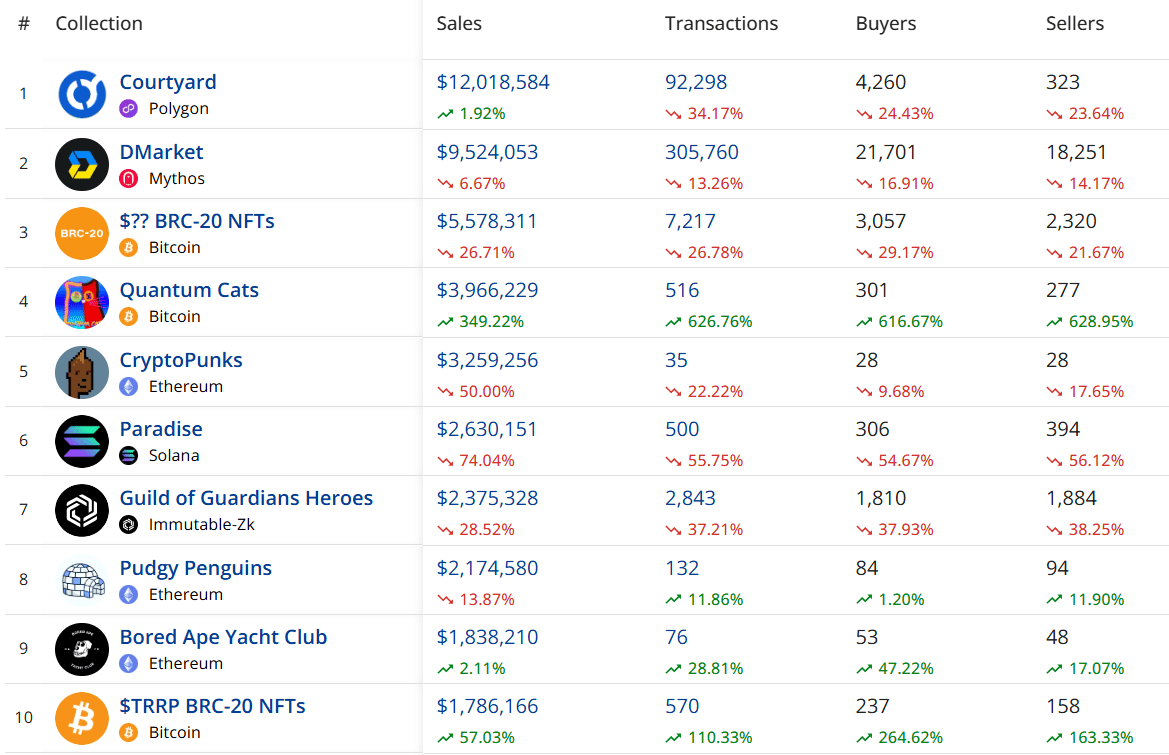Open the CryptoPunks avatar image

point(82,373)
